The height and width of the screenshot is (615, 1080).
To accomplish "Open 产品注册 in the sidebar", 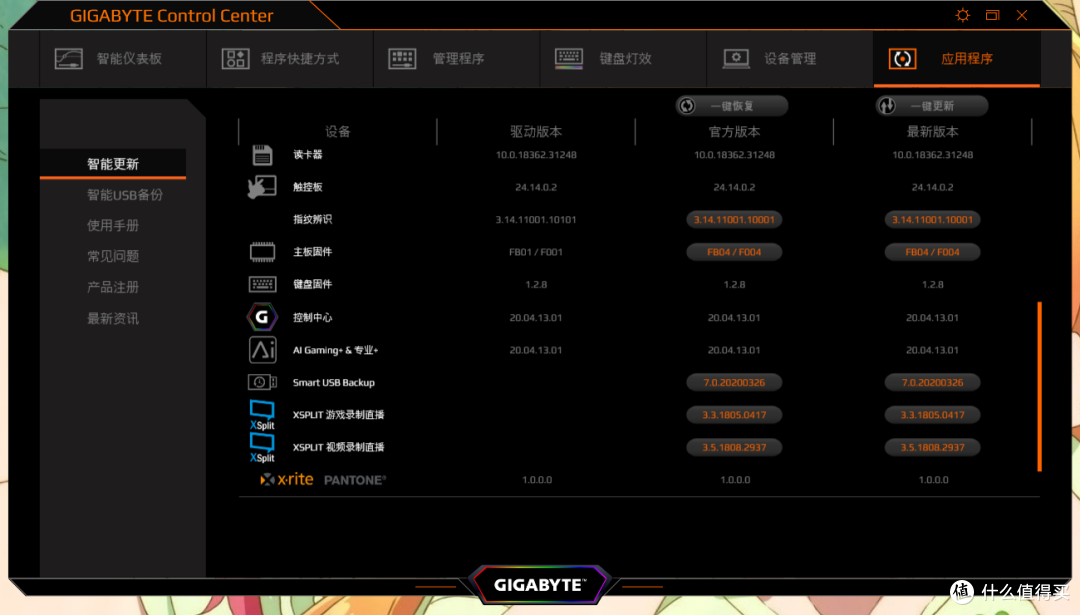I will coord(113,287).
